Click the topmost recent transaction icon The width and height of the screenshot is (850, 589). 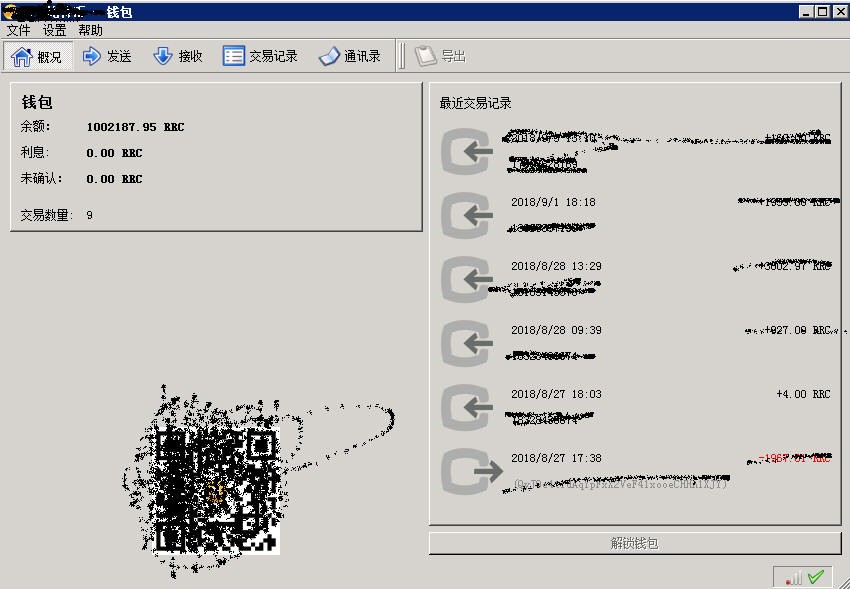click(467, 151)
